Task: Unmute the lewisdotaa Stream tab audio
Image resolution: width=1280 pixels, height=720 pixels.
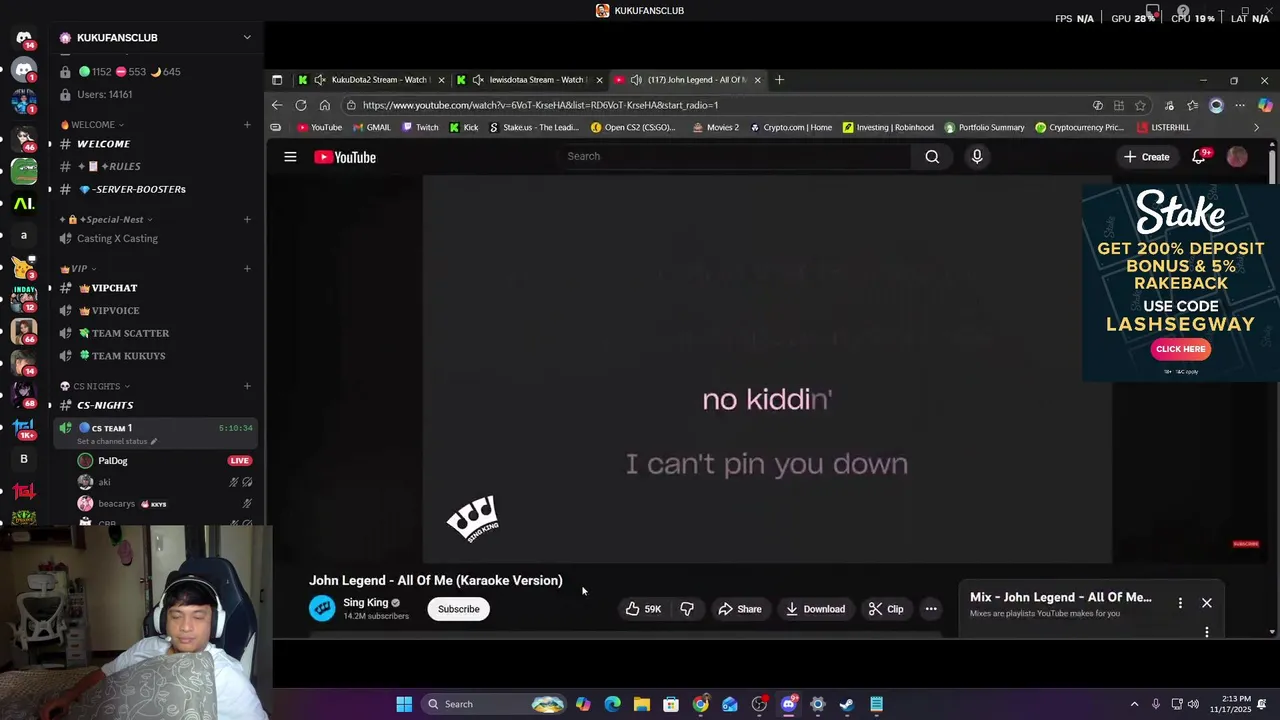Action: [x=478, y=80]
